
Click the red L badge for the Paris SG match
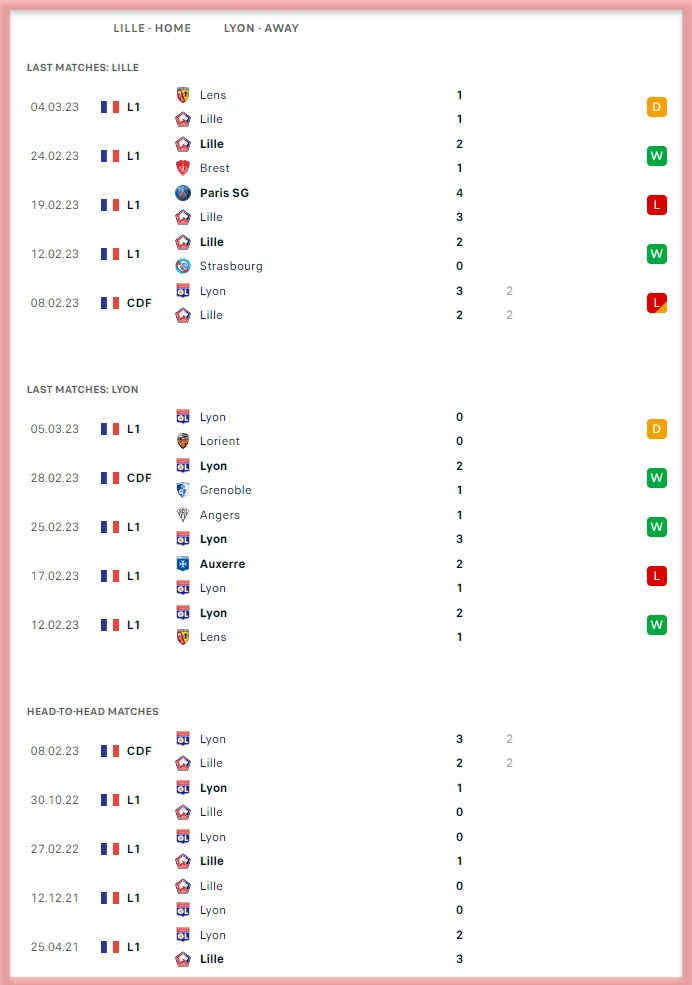656,205
